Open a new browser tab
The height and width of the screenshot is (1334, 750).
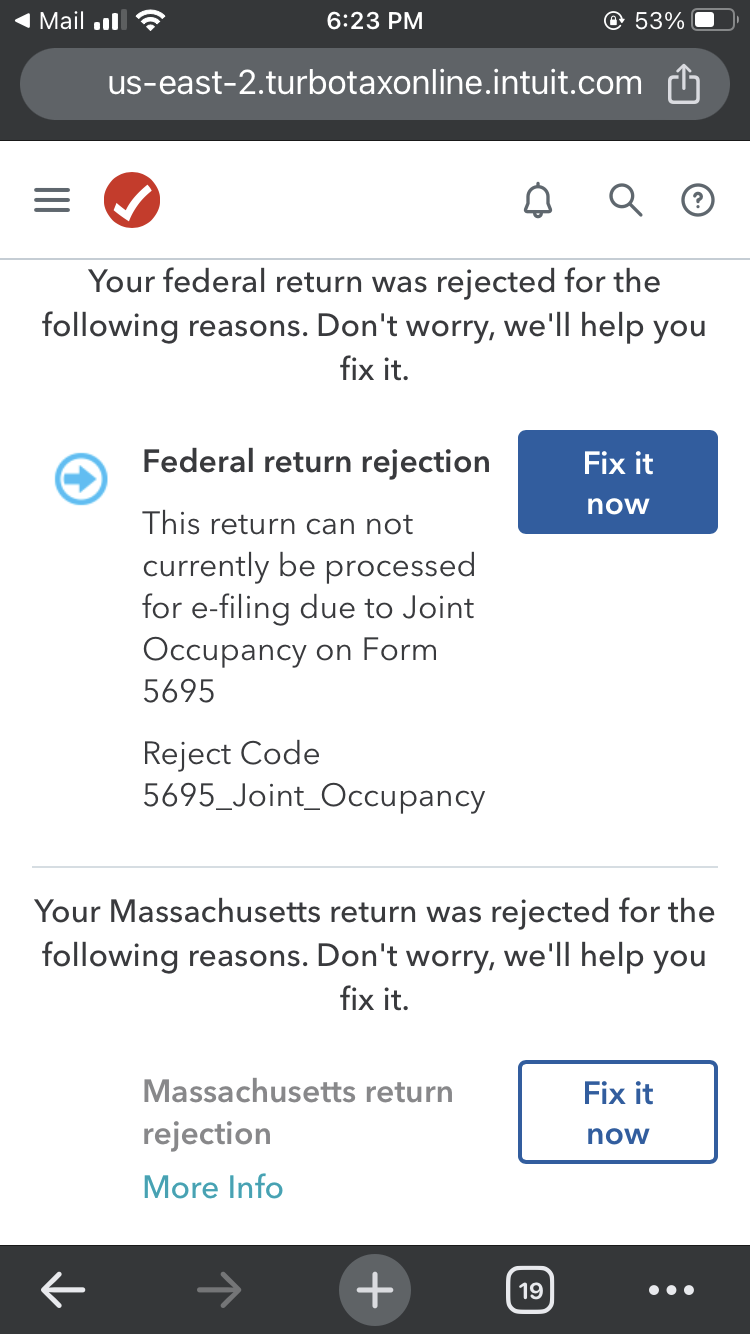[x=374, y=1289]
